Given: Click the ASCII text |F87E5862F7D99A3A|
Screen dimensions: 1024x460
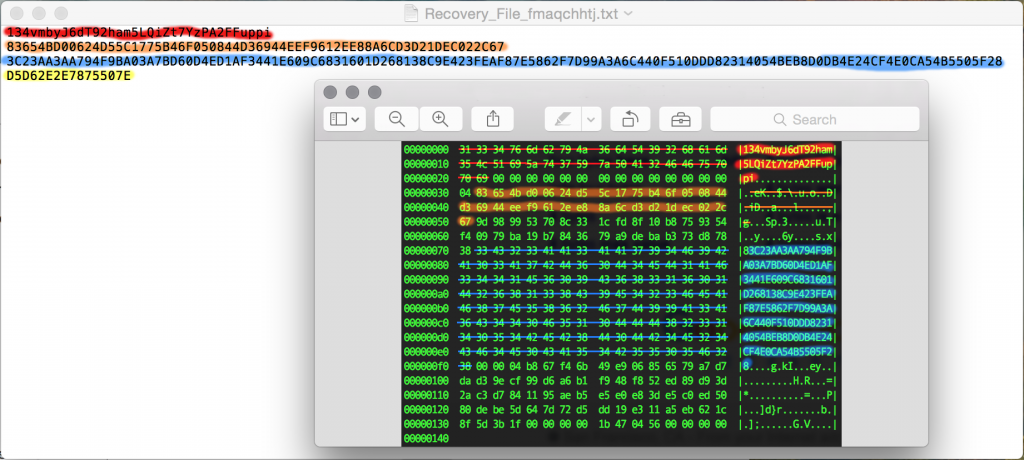Looking at the screenshot, I should point(788,308).
